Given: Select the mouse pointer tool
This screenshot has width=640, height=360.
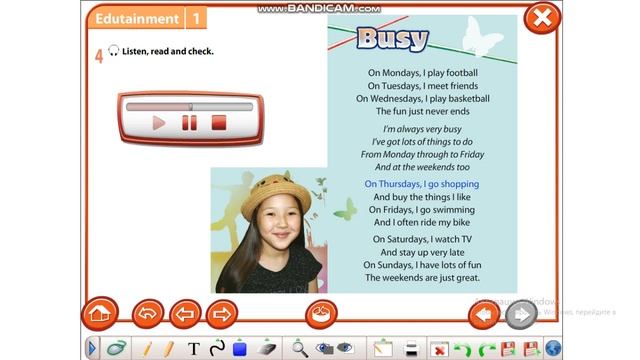Looking at the screenshot, I should pyautogui.click(x=117, y=349).
